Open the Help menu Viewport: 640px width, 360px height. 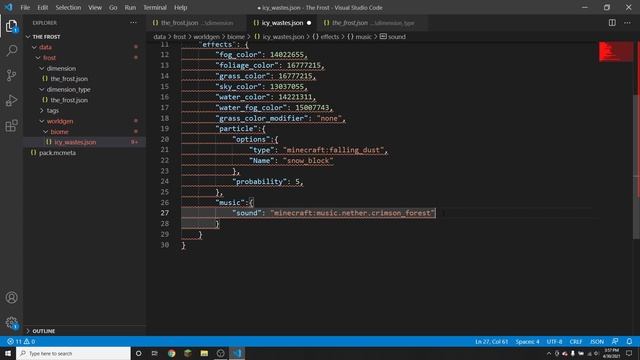tap(180, 7)
